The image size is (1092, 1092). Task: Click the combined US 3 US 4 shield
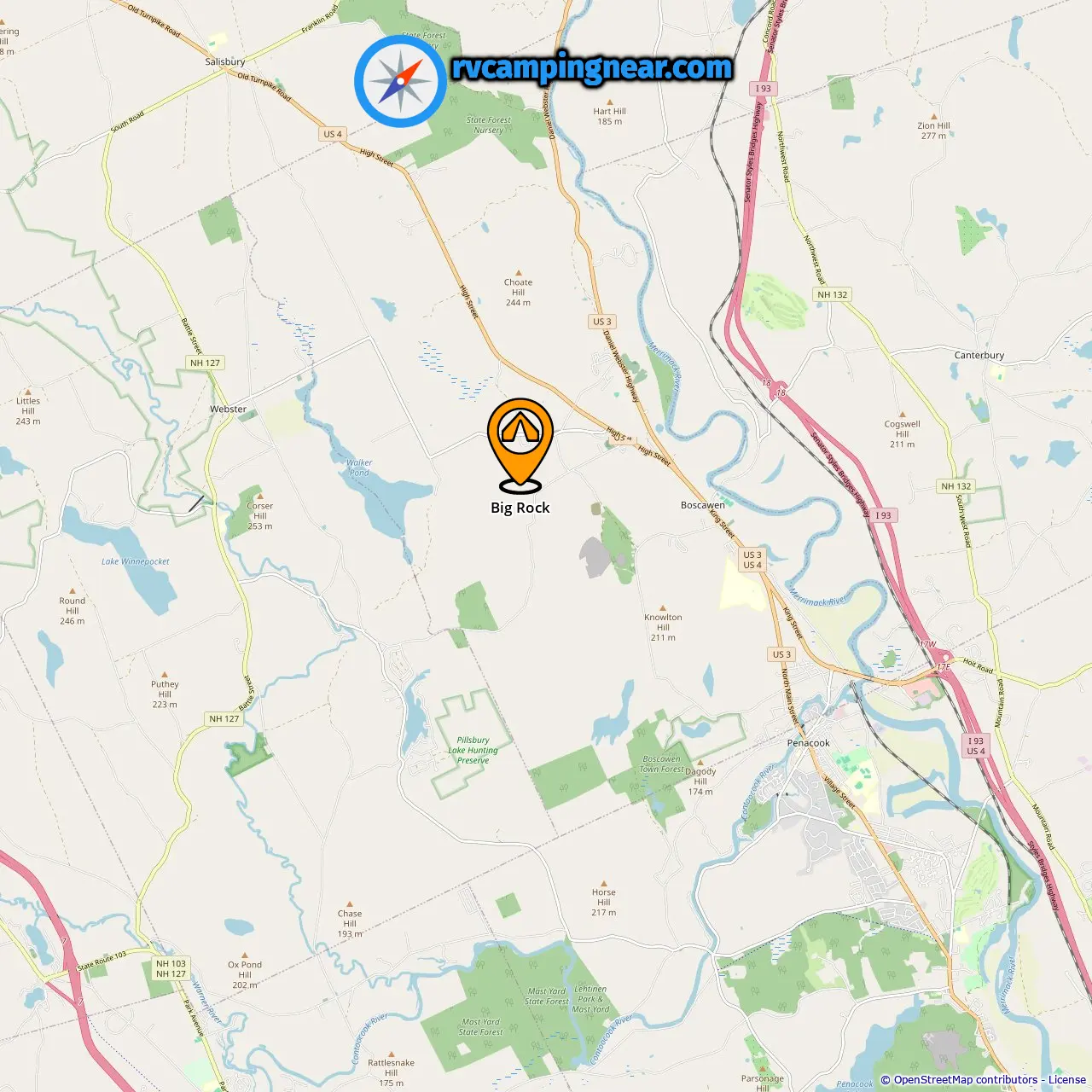[x=752, y=560]
